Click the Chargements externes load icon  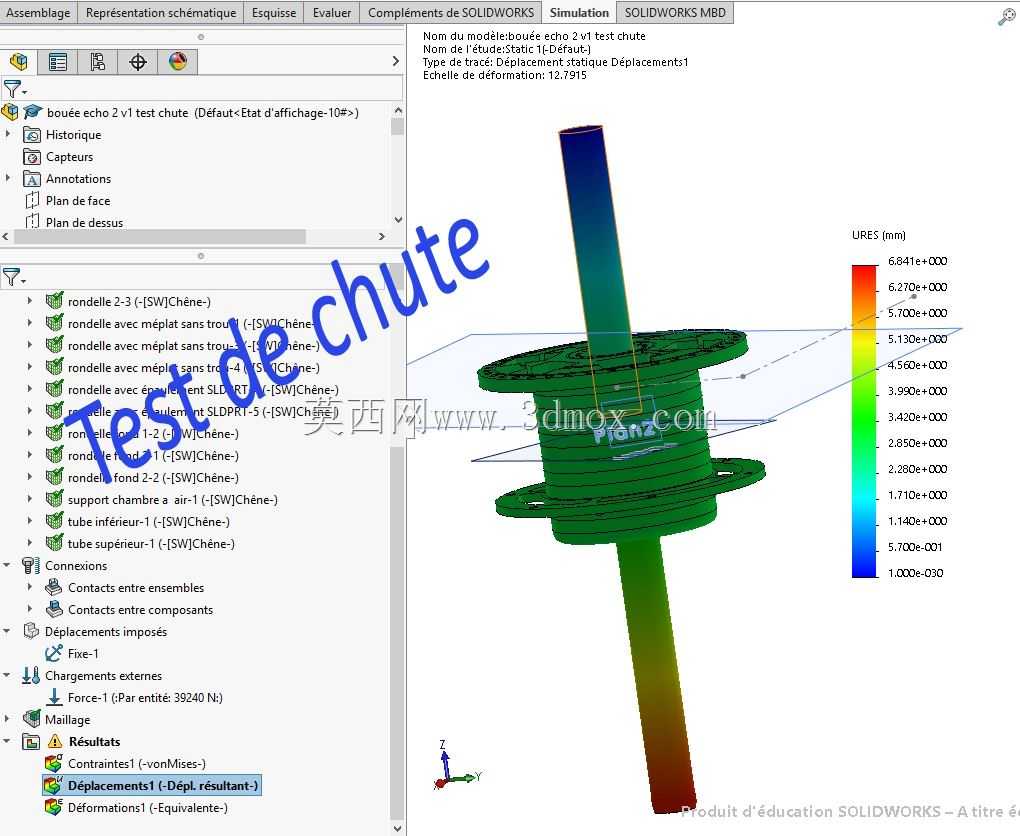[31, 675]
